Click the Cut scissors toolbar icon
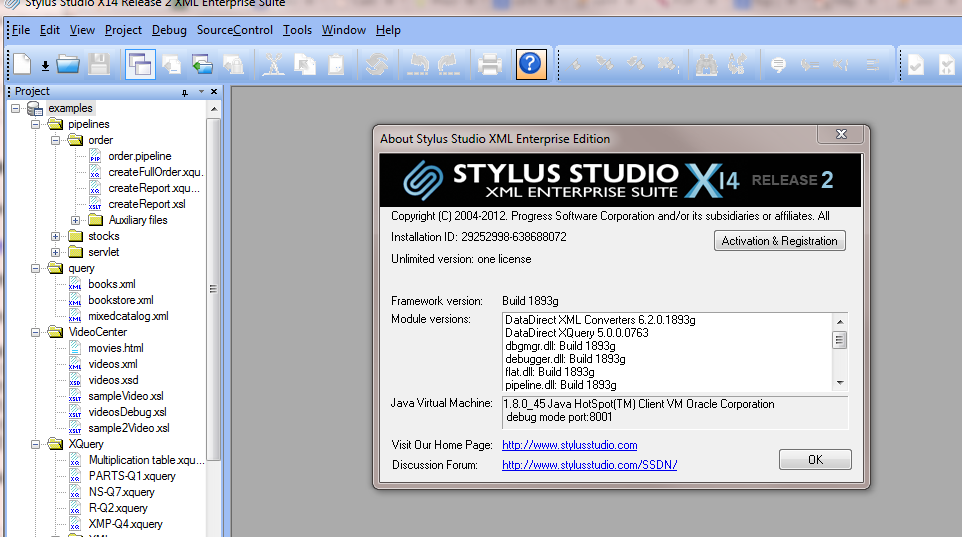The height and width of the screenshot is (537, 962). [x=274, y=64]
